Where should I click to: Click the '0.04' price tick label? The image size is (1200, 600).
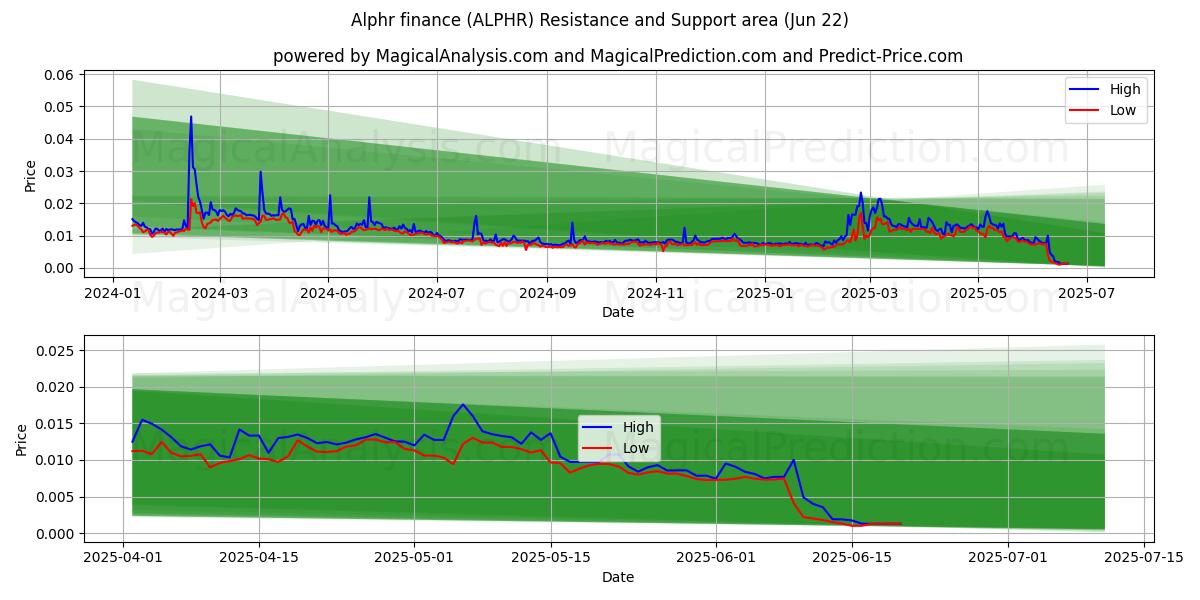[61, 139]
